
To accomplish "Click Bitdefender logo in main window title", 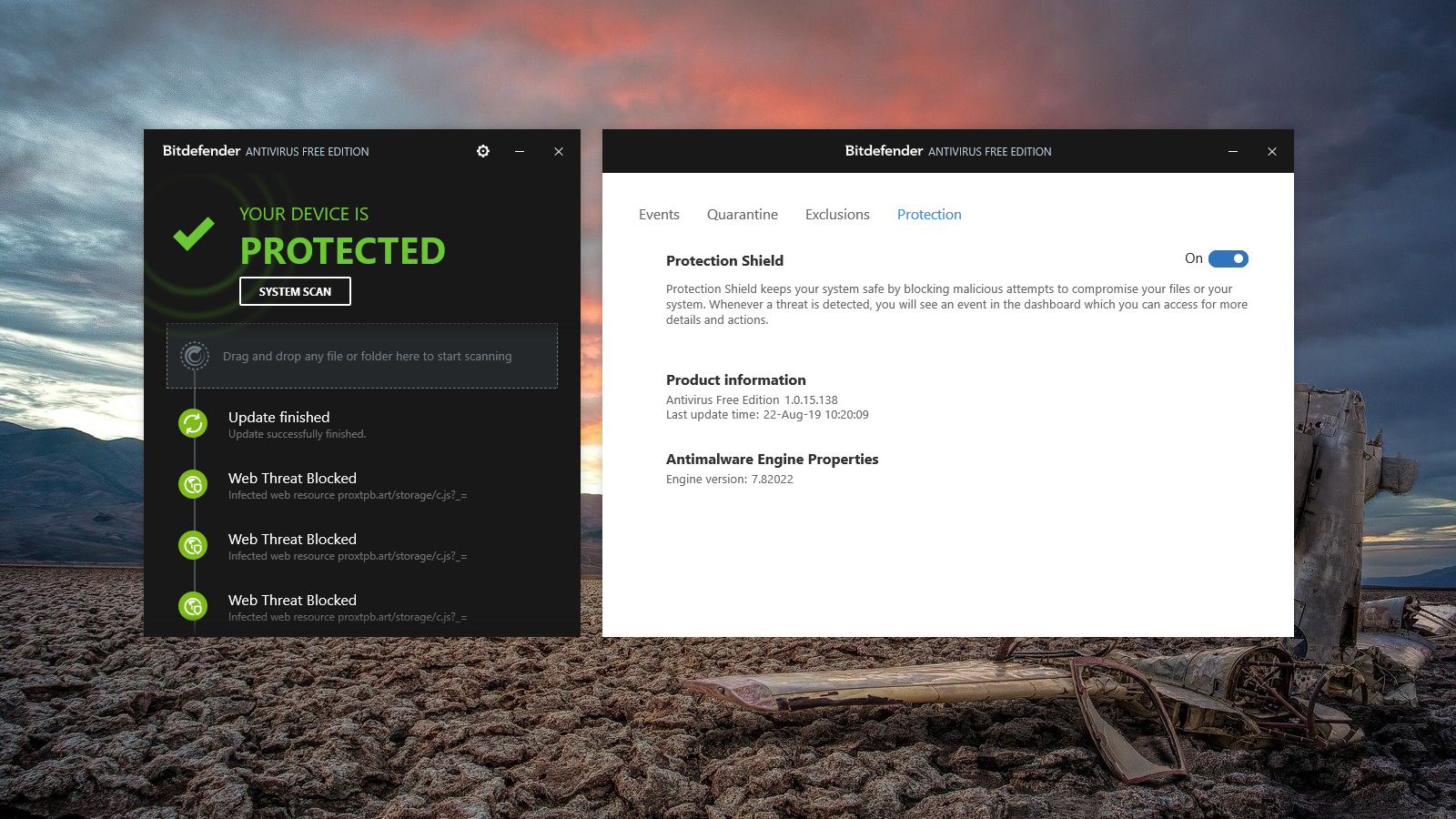I will pos(201,151).
